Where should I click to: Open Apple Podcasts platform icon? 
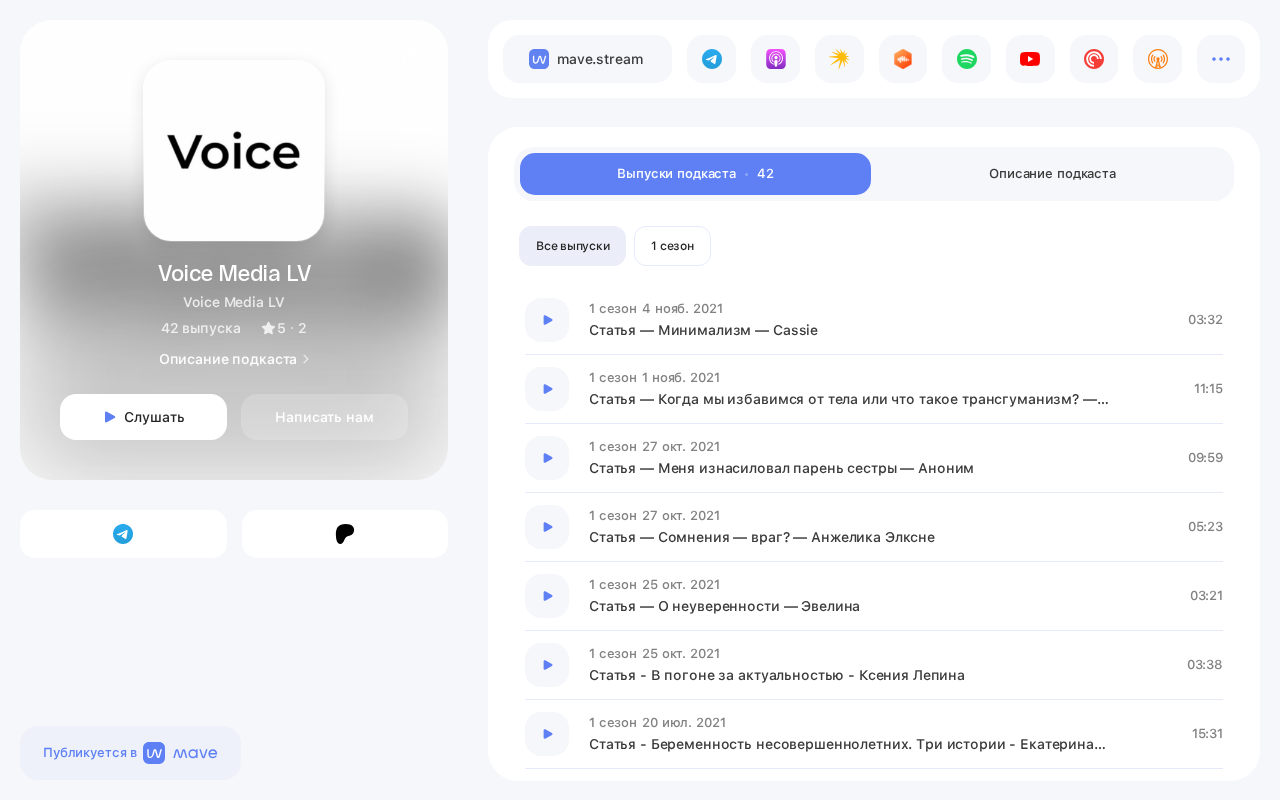click(x=775, y=59)
